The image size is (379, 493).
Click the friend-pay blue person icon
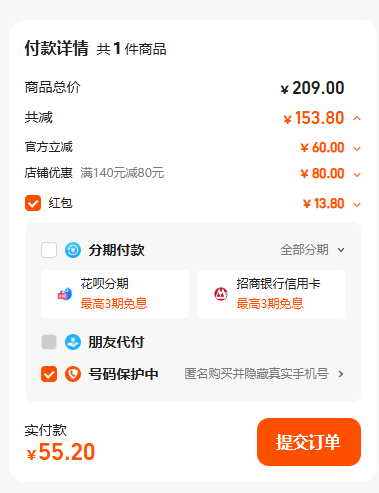pyautogui.click(x=73, y=342)
